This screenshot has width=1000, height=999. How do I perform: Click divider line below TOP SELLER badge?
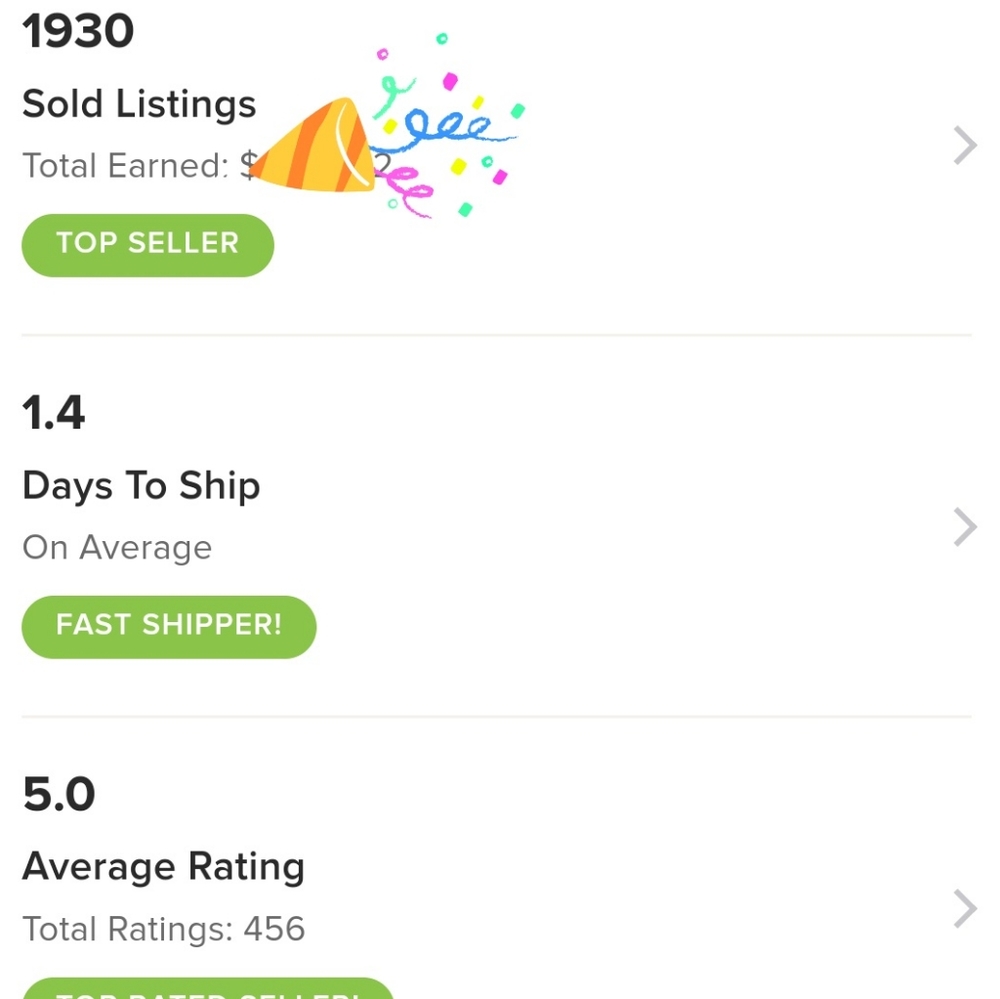pos(496,335)
